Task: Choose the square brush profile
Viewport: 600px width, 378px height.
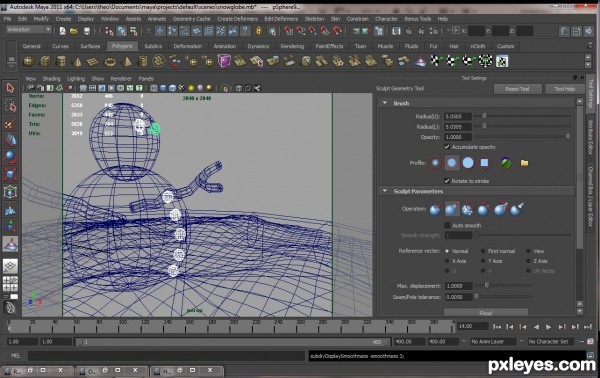Action: [x=484, y=163]
